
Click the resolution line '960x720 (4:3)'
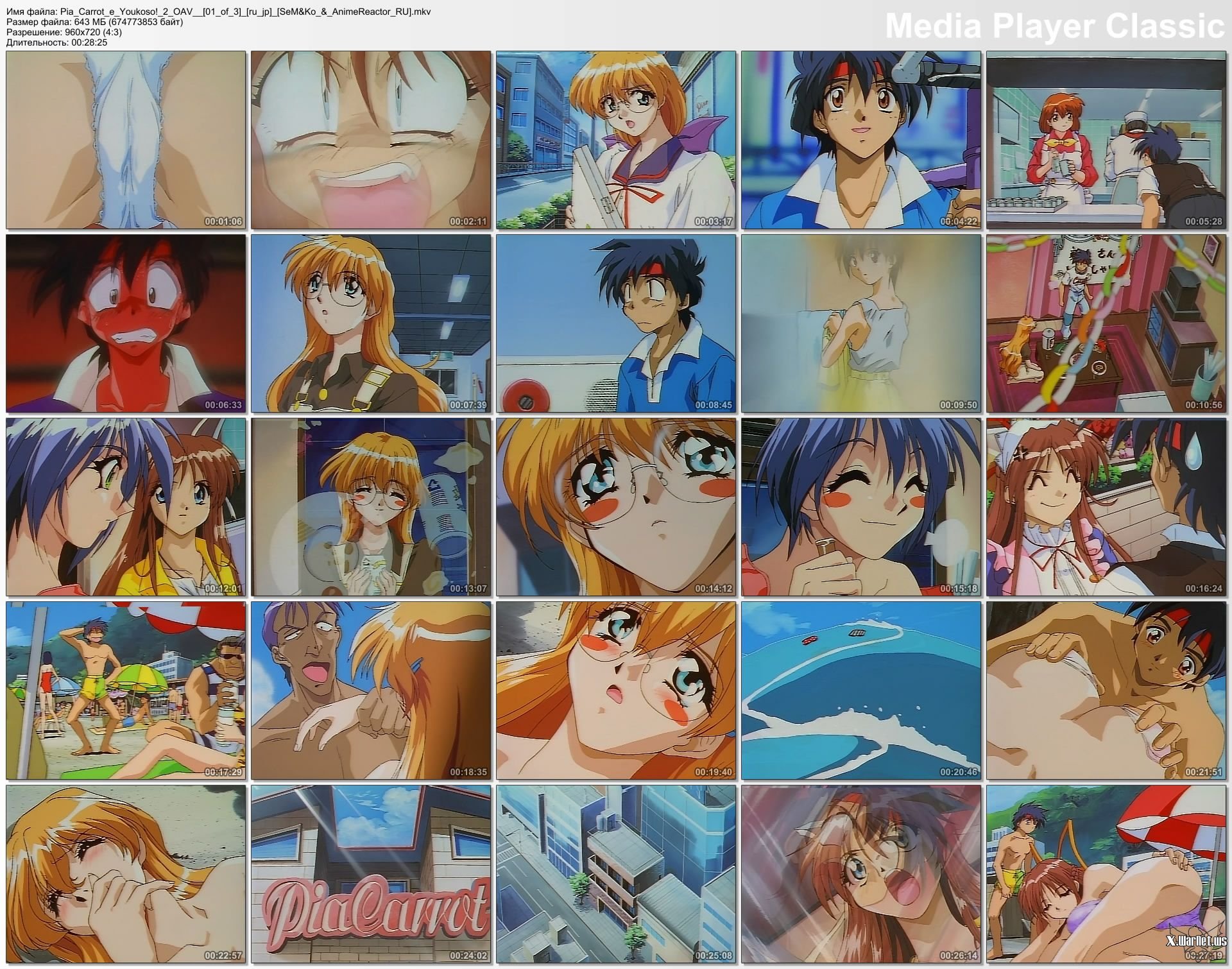coord(64,33)
